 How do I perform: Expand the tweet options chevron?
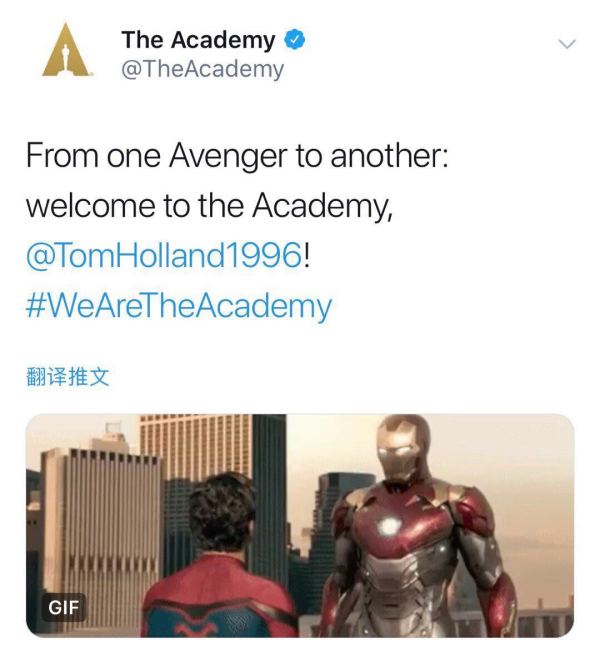coord(567,44)
